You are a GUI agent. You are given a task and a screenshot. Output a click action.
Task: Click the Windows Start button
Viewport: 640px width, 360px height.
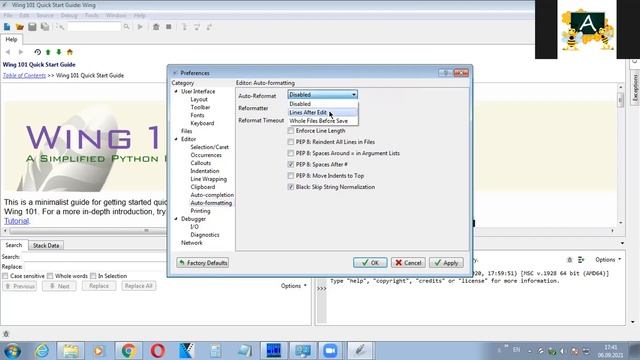tap(12, 351)
